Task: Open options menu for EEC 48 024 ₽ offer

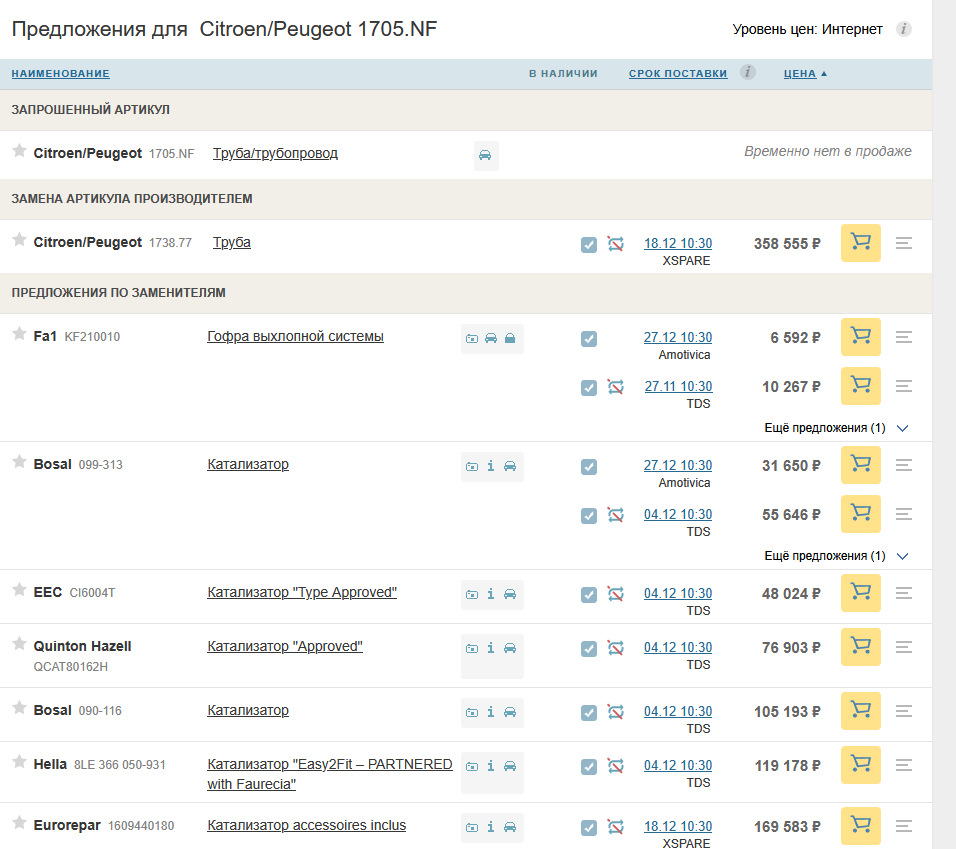Action: pos(904,592)
